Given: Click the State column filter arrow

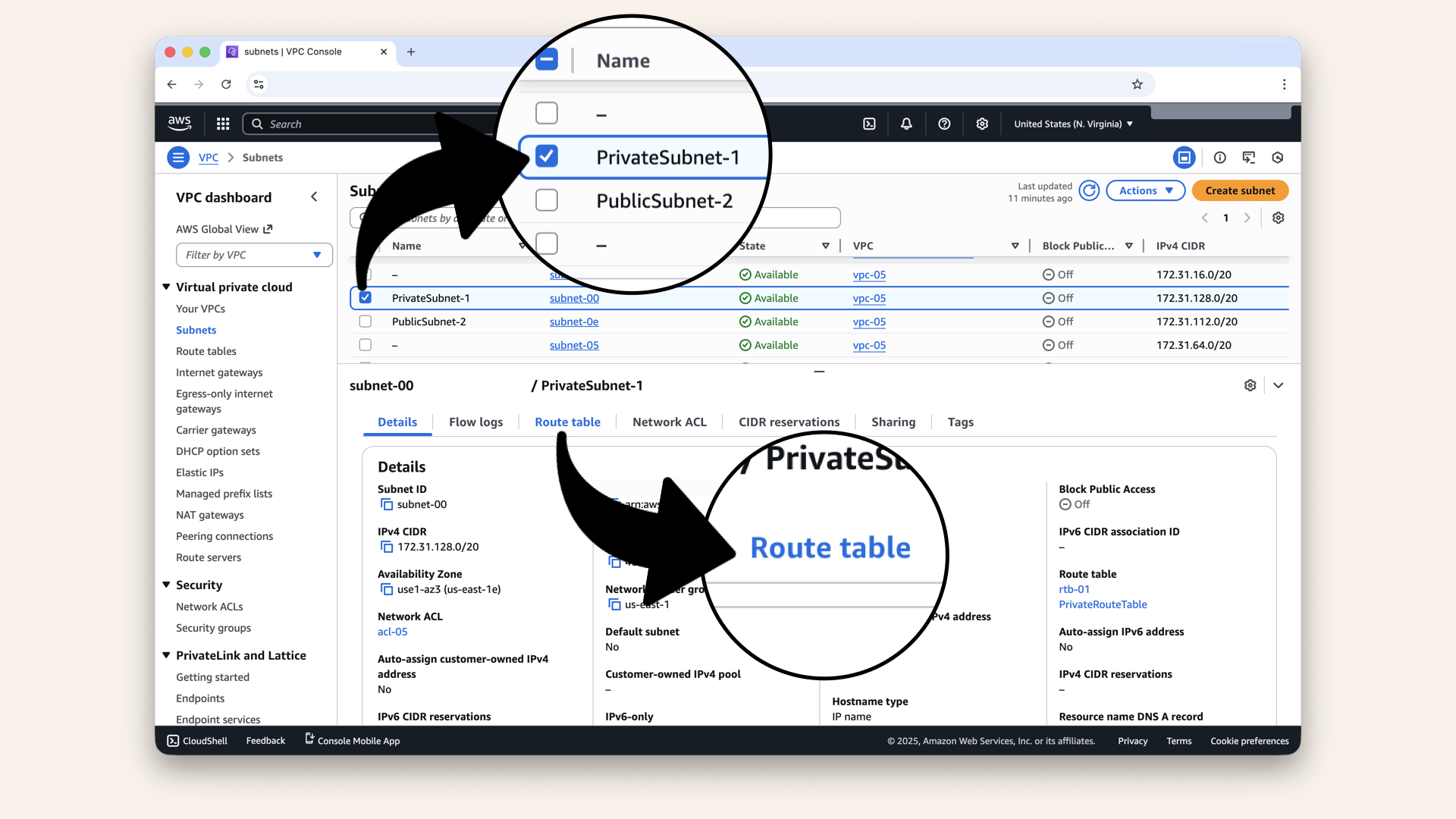Looking at the screenshot, I should [x=826, y=246].
